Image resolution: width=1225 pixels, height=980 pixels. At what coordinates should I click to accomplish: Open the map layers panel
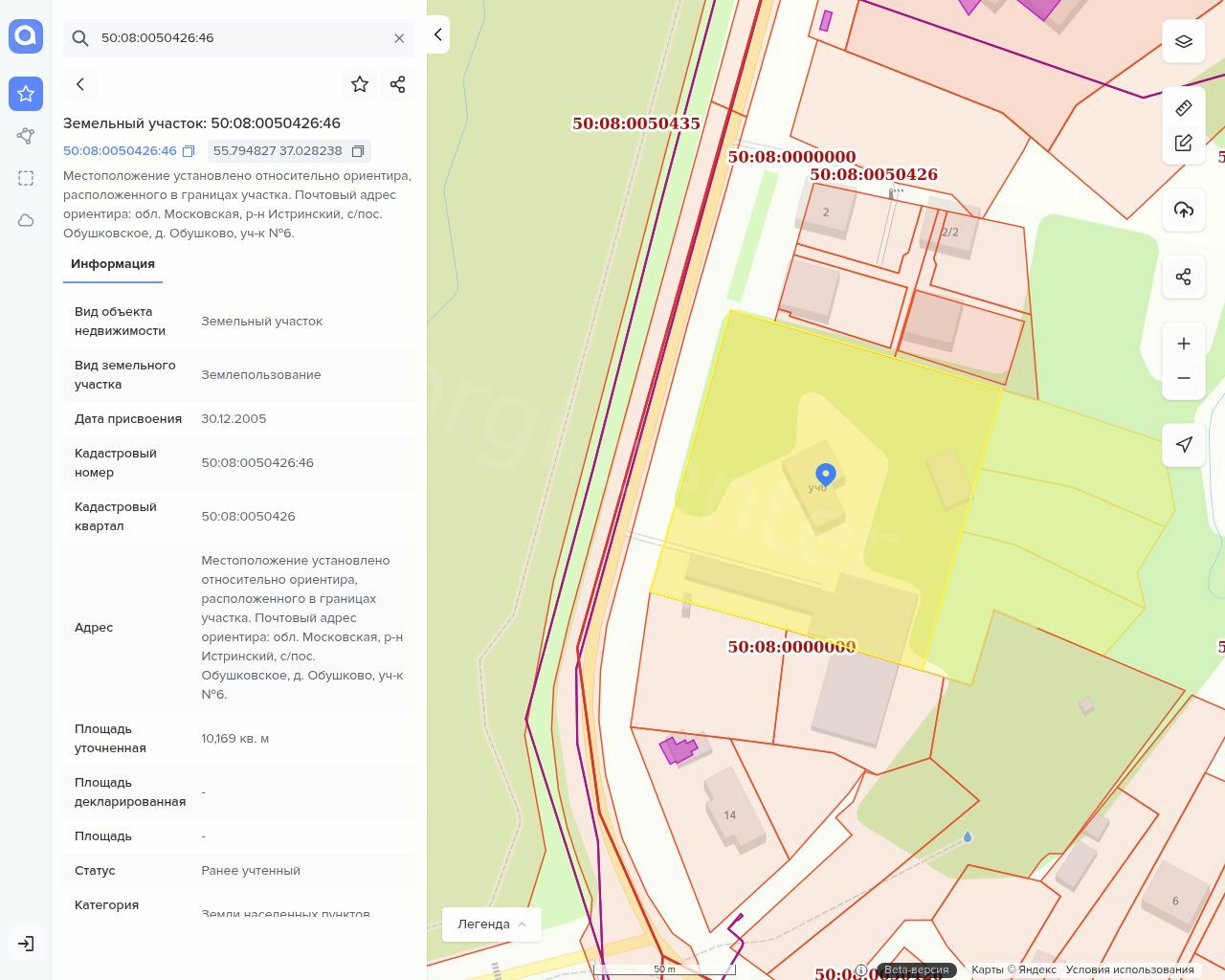(x=1184, y=41)
